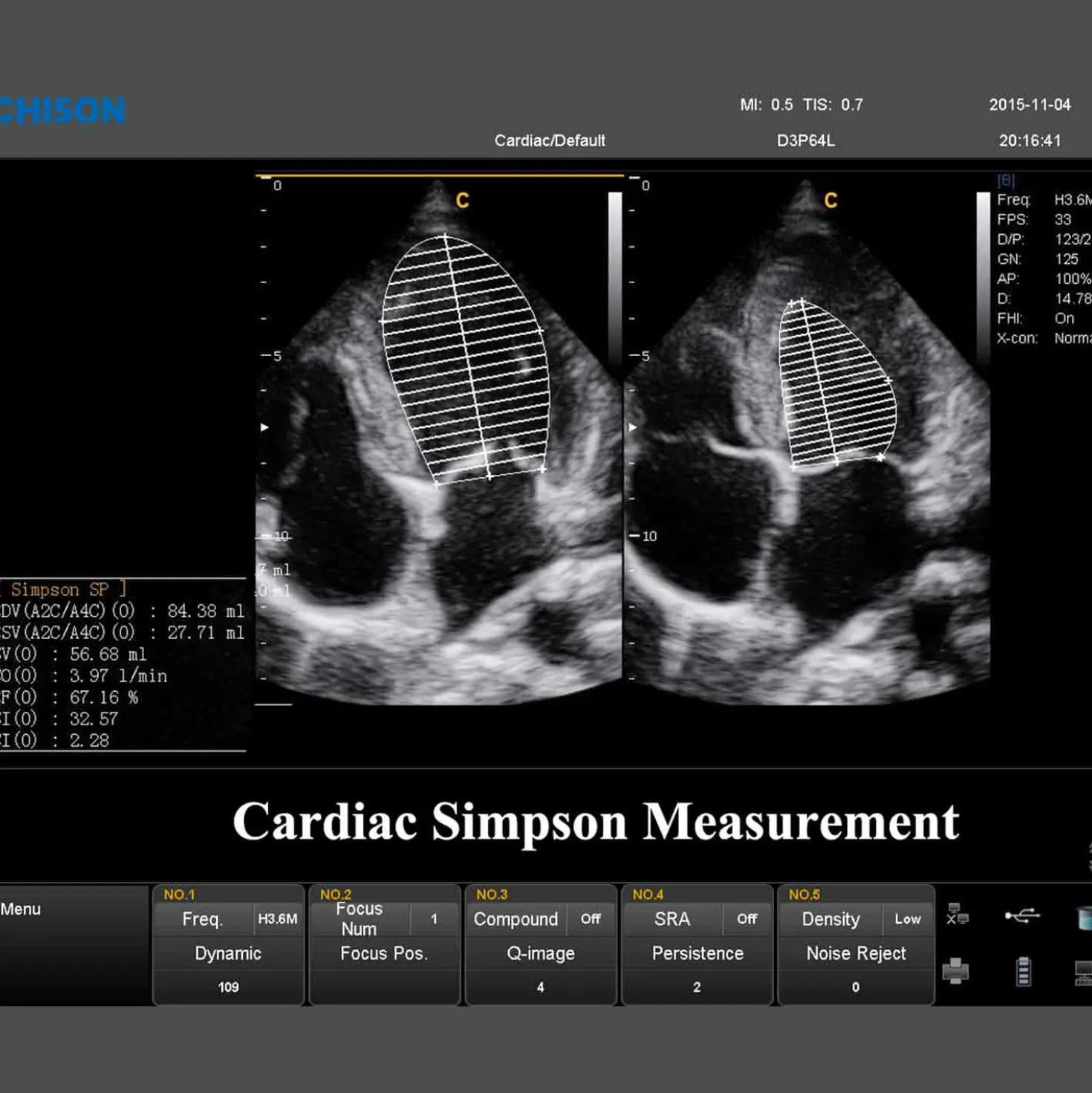
Task: Select the SRA soft key
Action: point(672,919)
